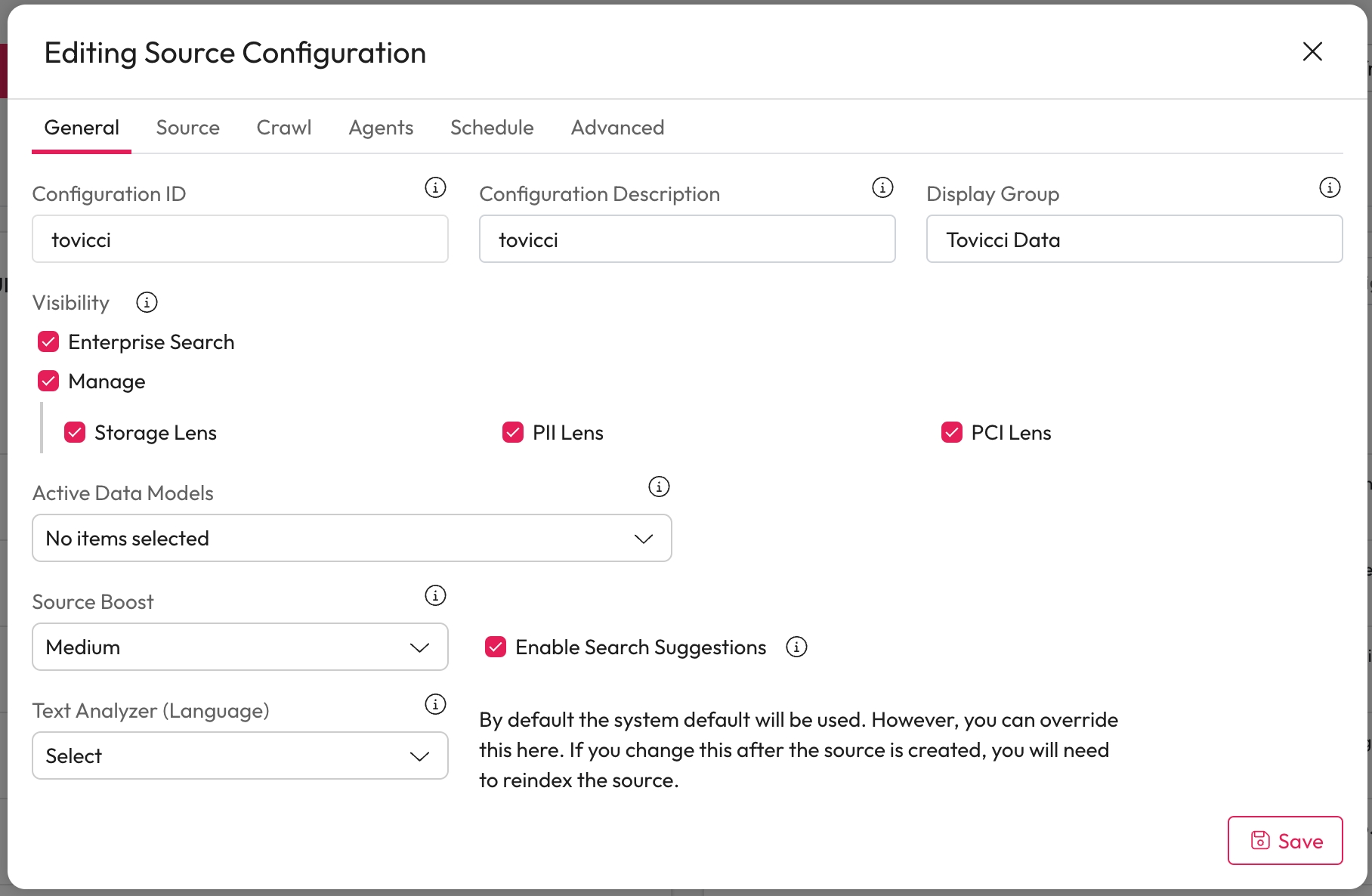Screen dimensions: 1372x896
Task: Open the Schedule tab
Action: pyautogui.click(x=492, y=128)
